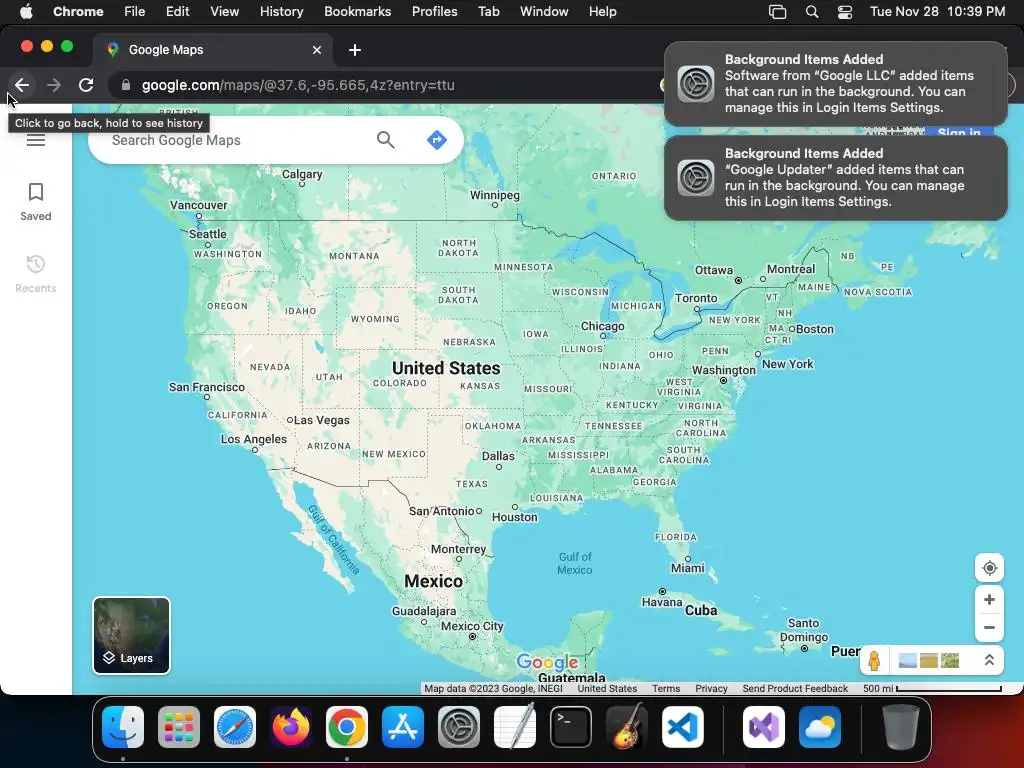Click the Las Vegas label on map
1024x768 pixels.
point(321,420)
